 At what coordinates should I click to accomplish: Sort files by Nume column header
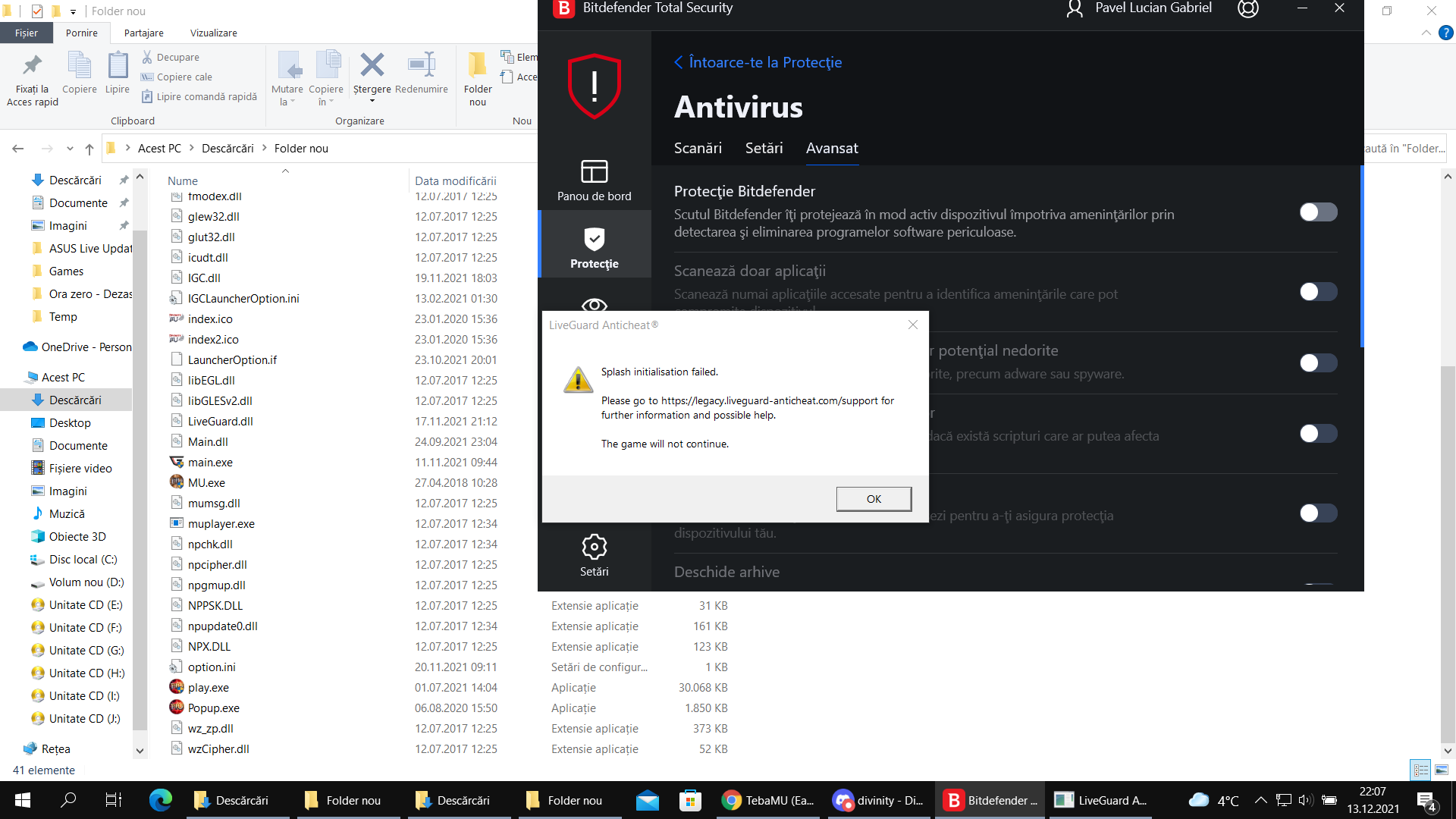point(183,180)
